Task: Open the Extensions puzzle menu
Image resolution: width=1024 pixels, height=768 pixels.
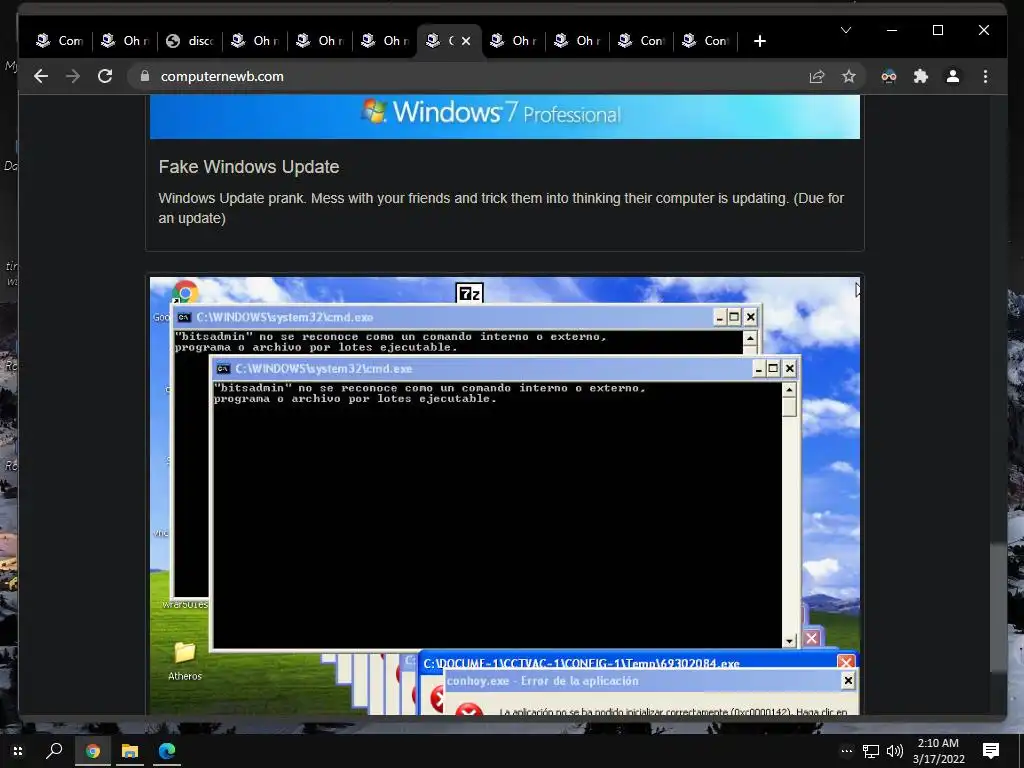Action: pos(921,76)
